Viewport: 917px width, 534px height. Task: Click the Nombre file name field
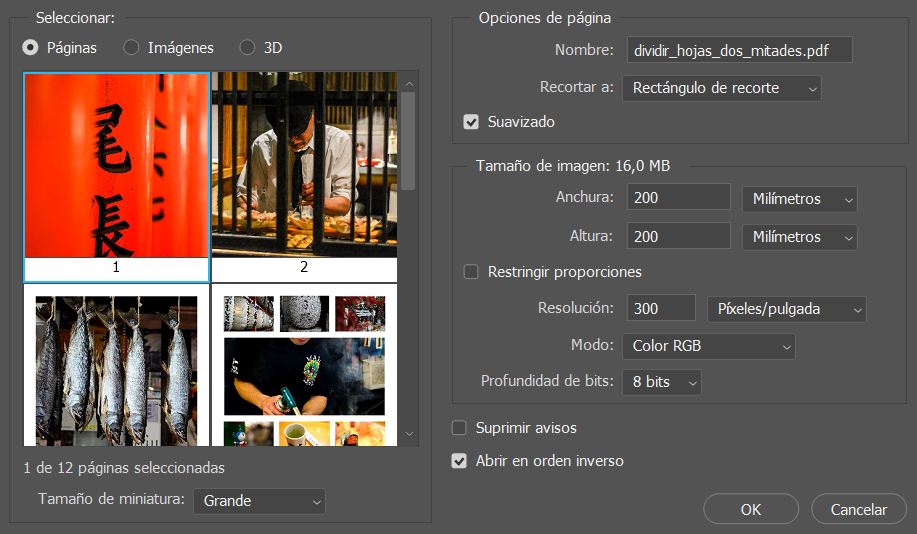coord(739,50)
